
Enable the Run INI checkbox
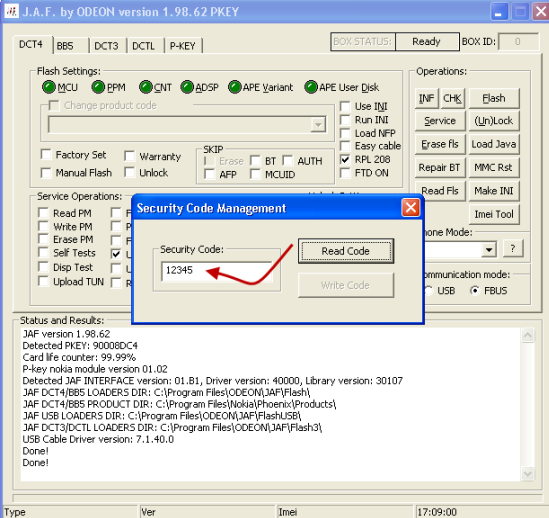[x=345, y=120]
